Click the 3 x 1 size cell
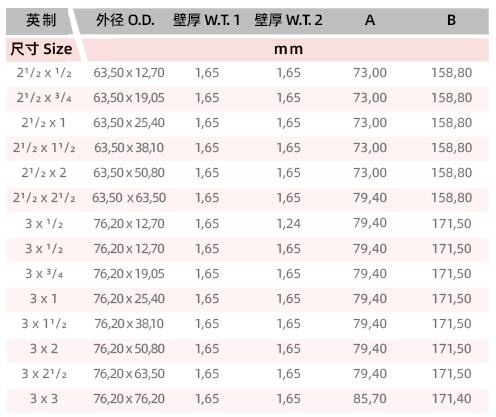496x417 pixels. 44,299
